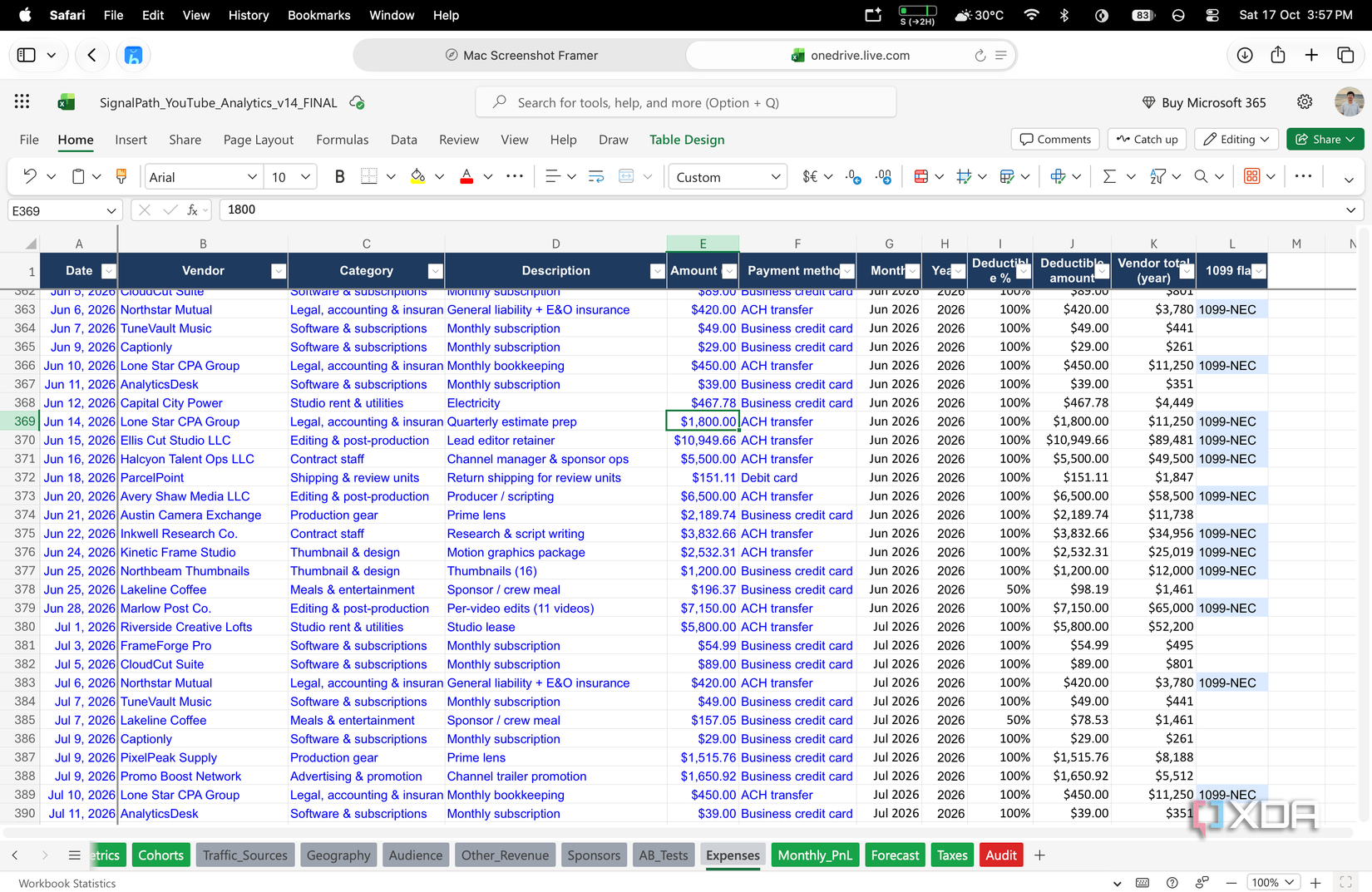Open the Microsoft app launcher grid
Image resolution: width=1372 pixels, height=892 pixels.
pyautogui.click(x=22, y=102)
